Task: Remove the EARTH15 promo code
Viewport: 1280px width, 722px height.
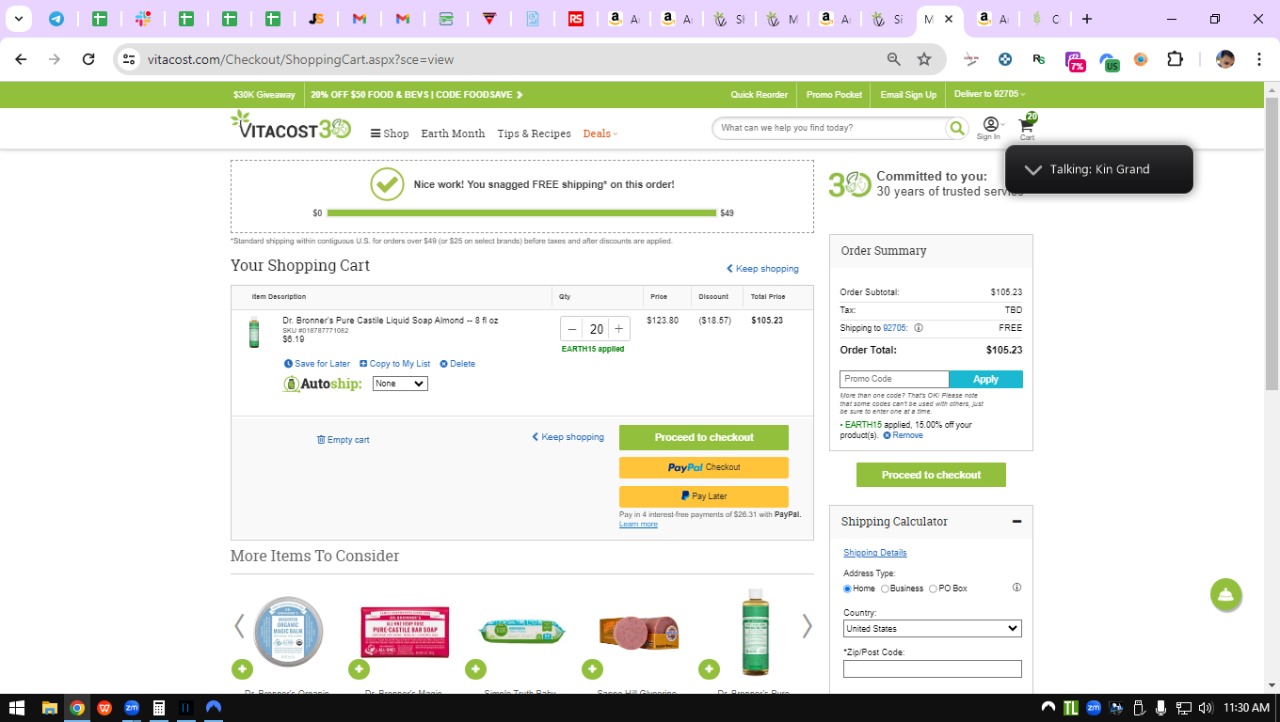Action: click(x=903, y=435)
